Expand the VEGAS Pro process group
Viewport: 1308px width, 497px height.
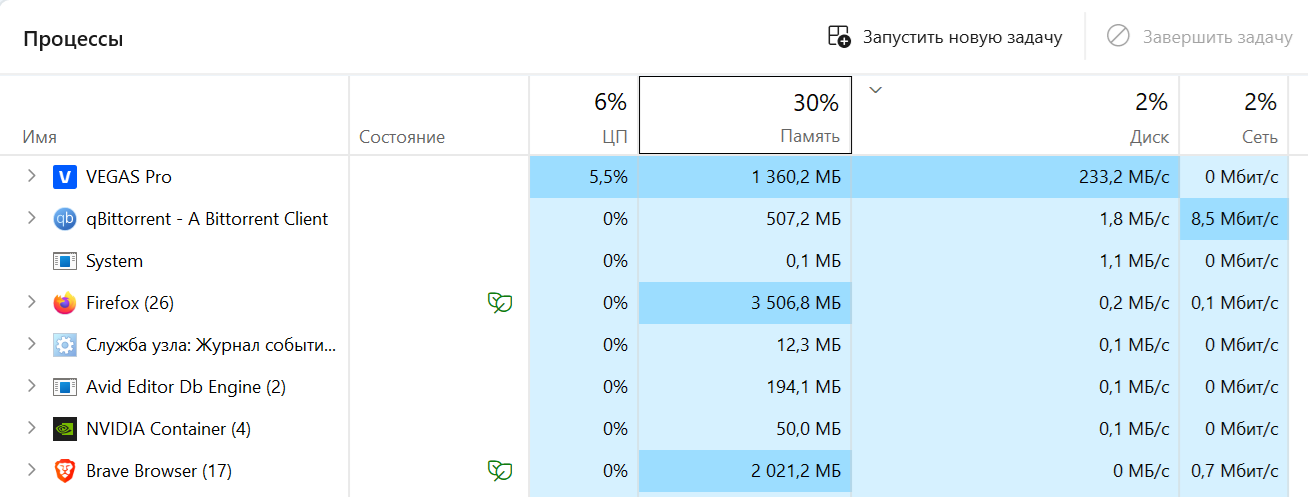[32, 177]
